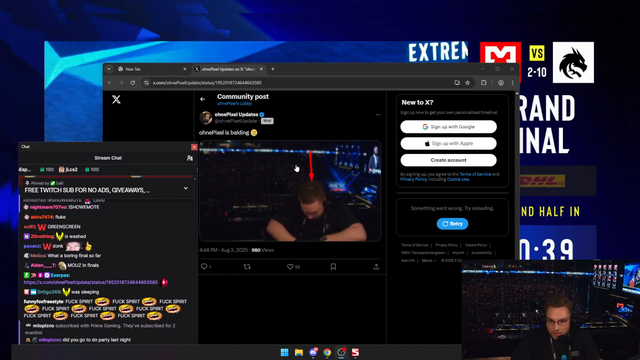Open chat community users icon
Viewport: 640px width, 360px height.
click(x=190, y=158)
